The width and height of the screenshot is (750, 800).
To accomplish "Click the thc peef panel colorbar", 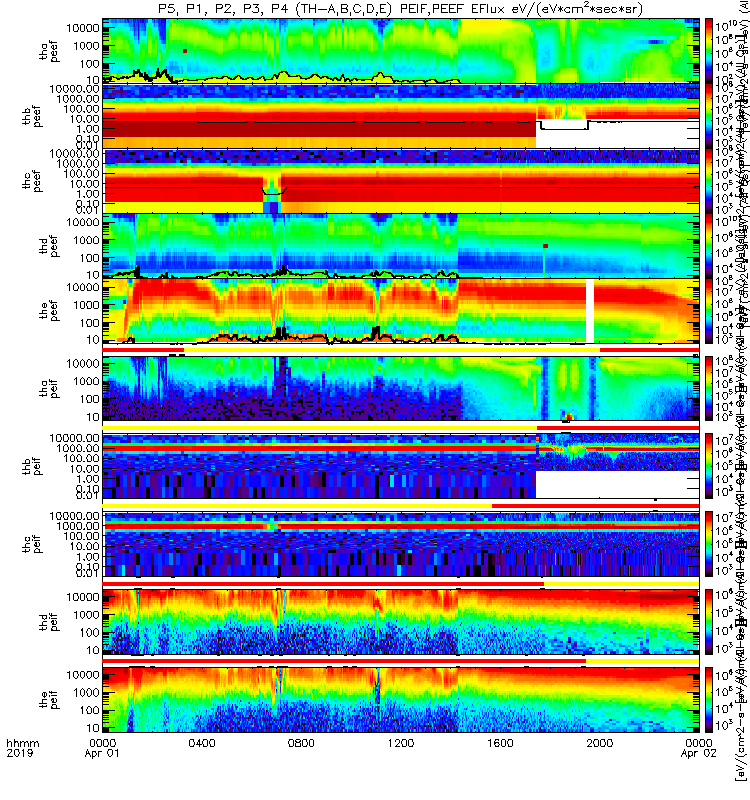I will [709, 181].
